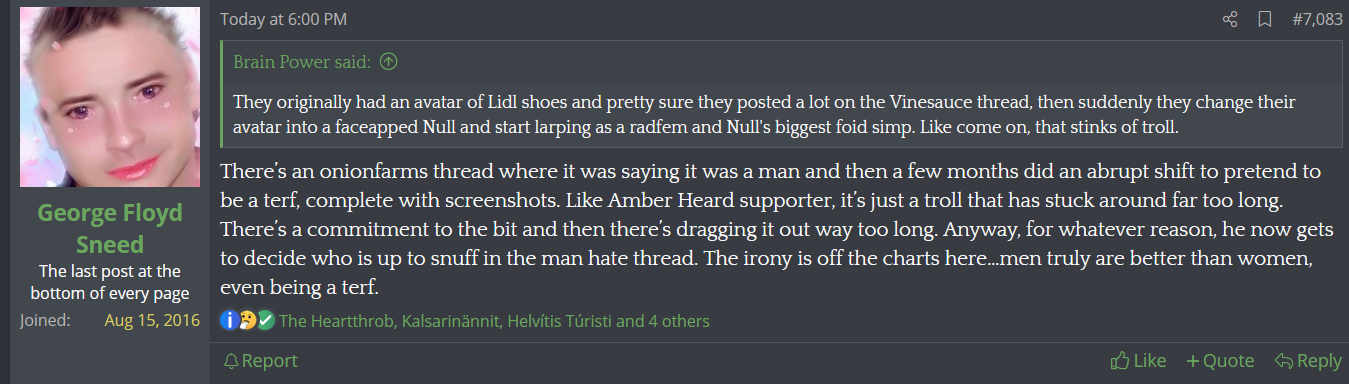Click the Brain Power said quote header
The image size is (1349, 384).
pyautogui.click(x=302, y=62)
